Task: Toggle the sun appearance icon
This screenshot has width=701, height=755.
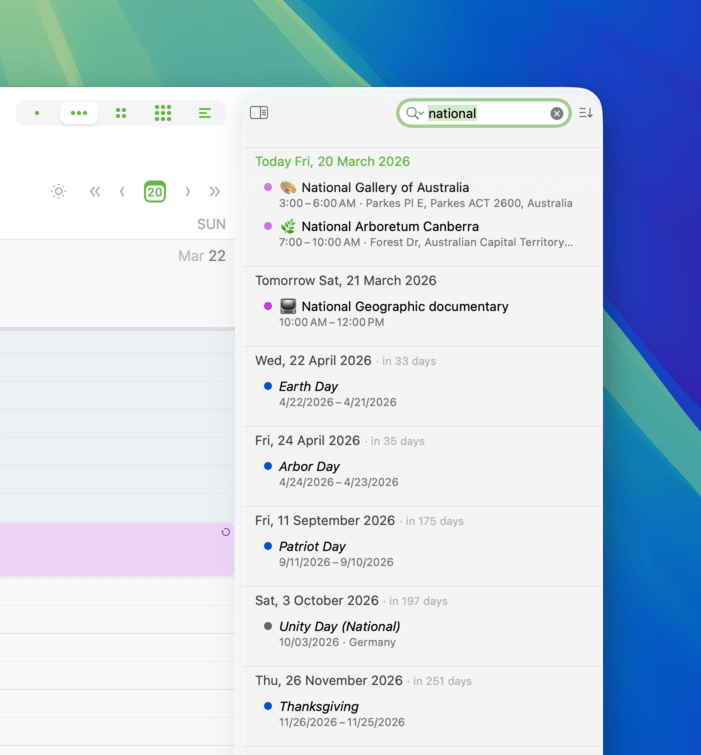Action: pos(59,192)
